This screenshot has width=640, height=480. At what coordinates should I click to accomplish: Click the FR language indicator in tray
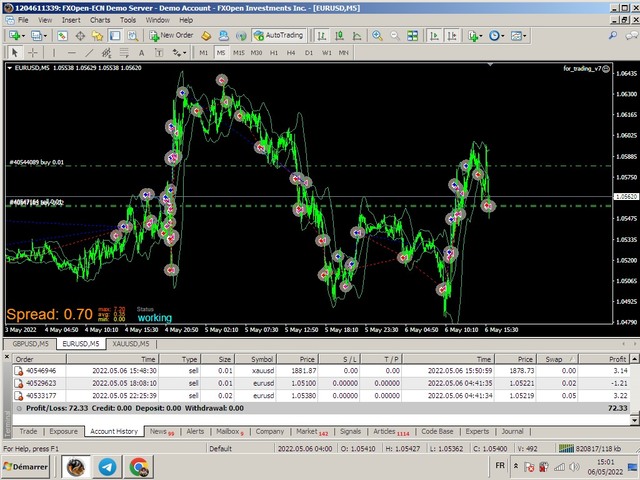click(500, 466)
